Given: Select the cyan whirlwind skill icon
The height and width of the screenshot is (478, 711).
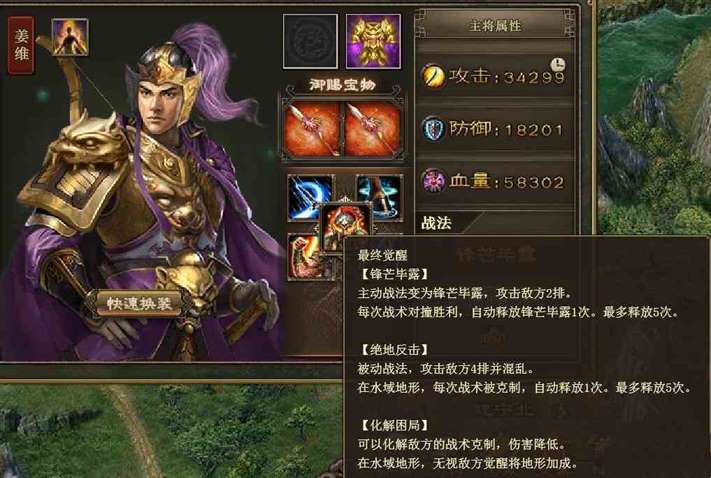Looking at the screenshot, I should [380, 197].
